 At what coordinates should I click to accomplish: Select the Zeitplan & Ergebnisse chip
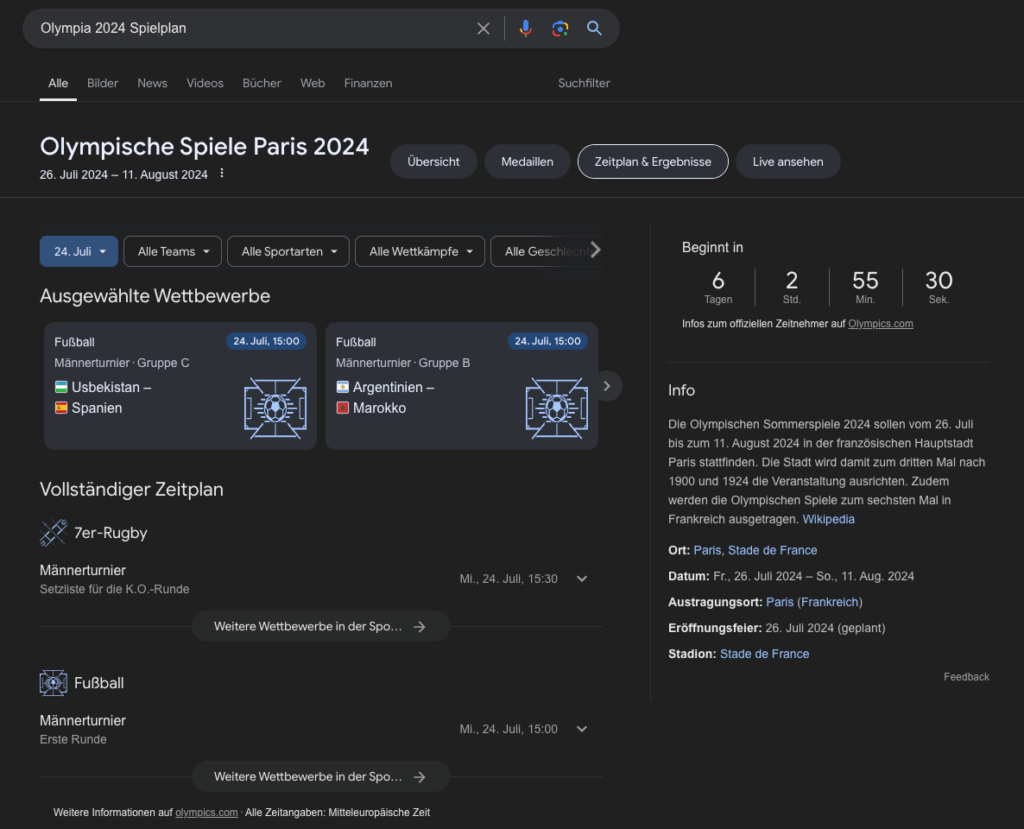point(653,162)
